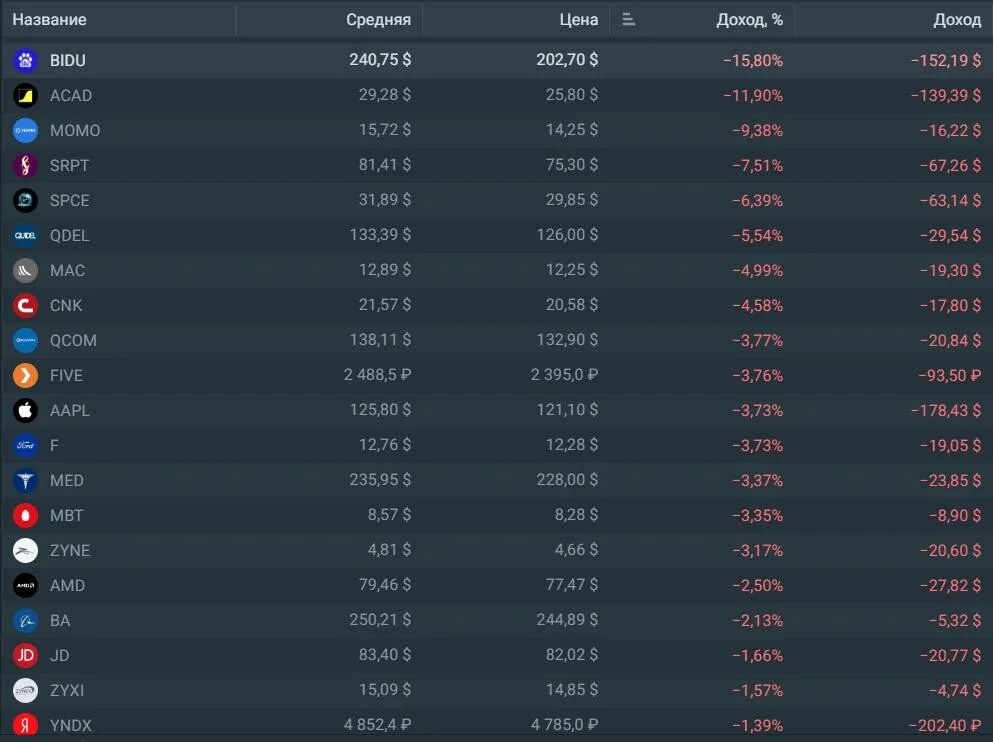Click the ACAD ticker name
Viewport: 993px width, 742px height.
pyautogui.click(x=71, y=96)
